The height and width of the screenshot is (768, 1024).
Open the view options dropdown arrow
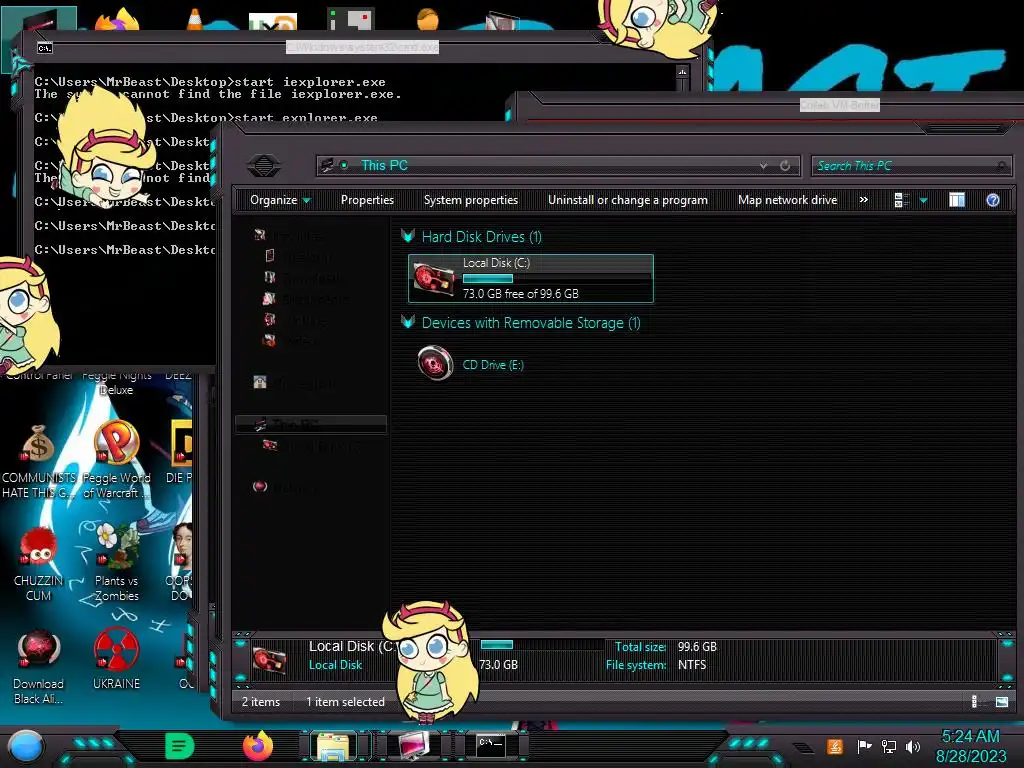(x=923, y=200)
